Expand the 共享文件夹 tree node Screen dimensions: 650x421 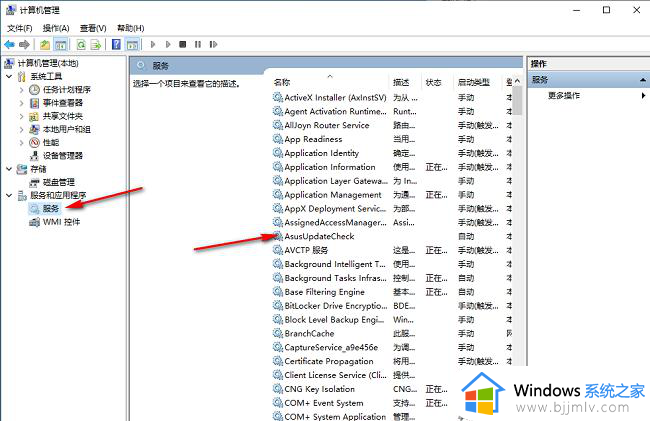pos(21,116)
